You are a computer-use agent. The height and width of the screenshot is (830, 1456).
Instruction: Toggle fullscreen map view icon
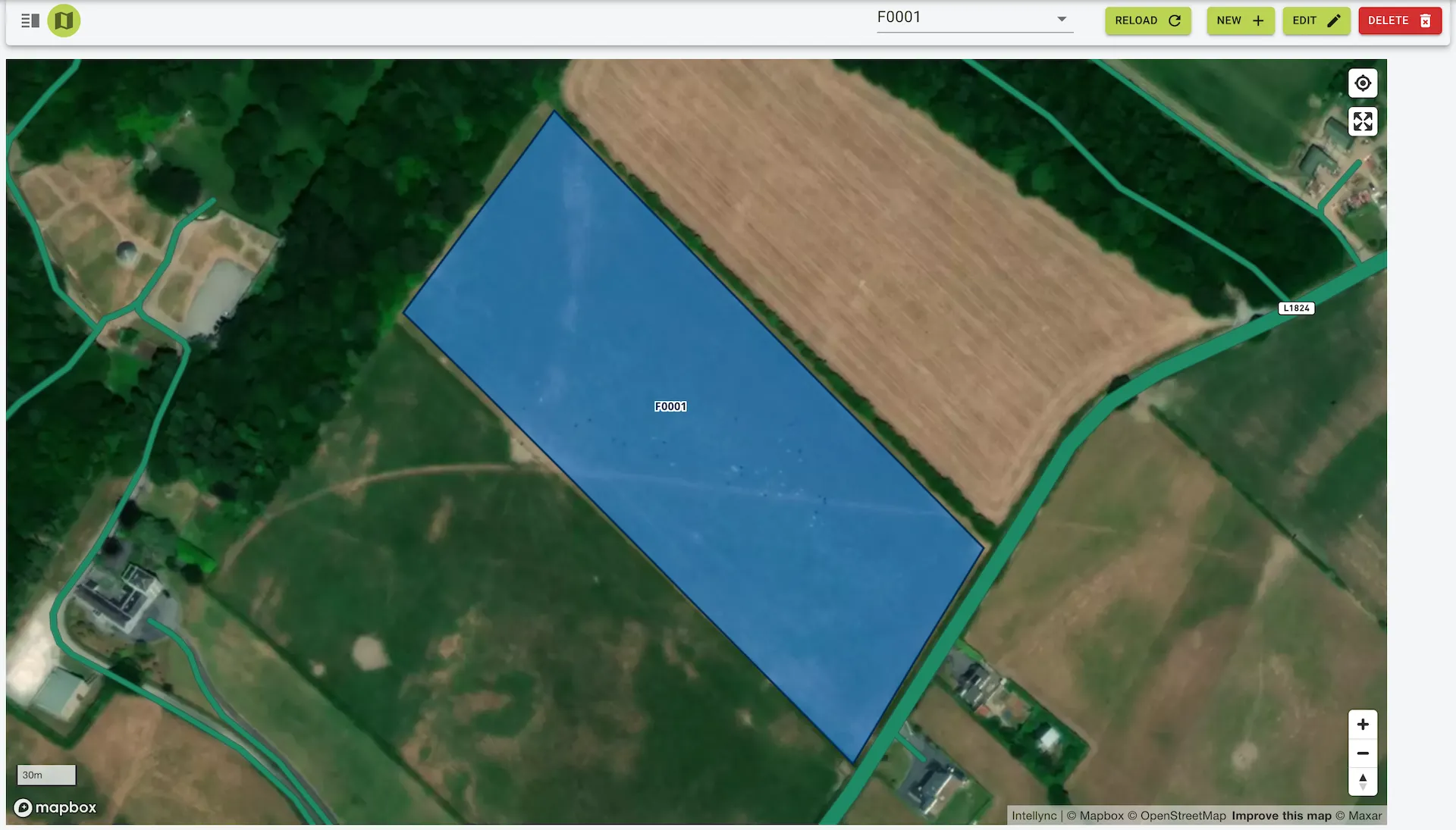[1363, 121]
